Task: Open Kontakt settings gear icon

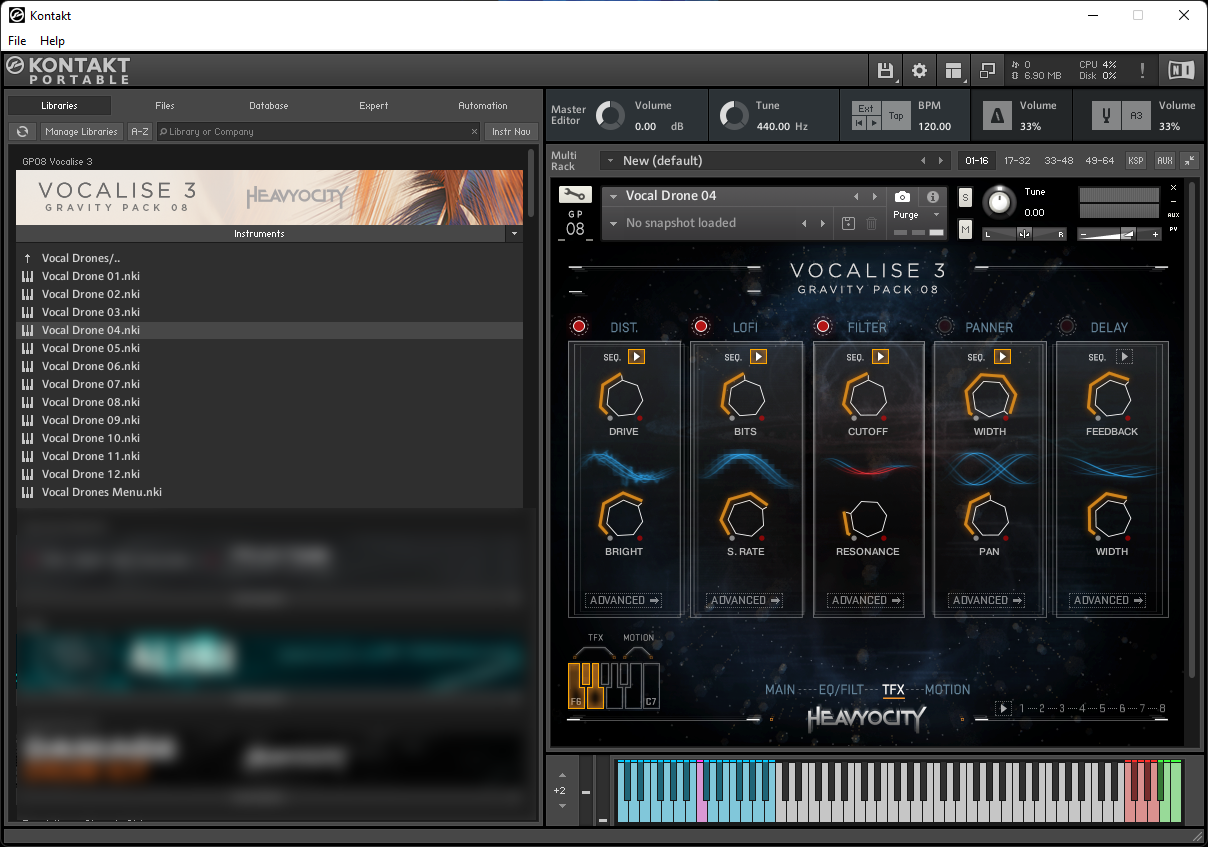Action: click(x=919, y=70)
